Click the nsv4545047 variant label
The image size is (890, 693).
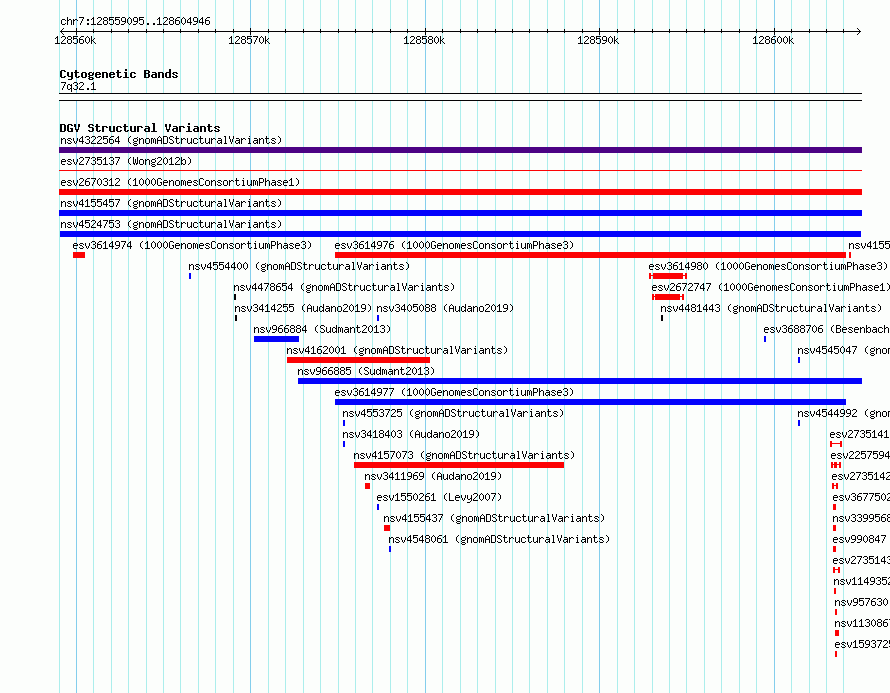[843, 350]
